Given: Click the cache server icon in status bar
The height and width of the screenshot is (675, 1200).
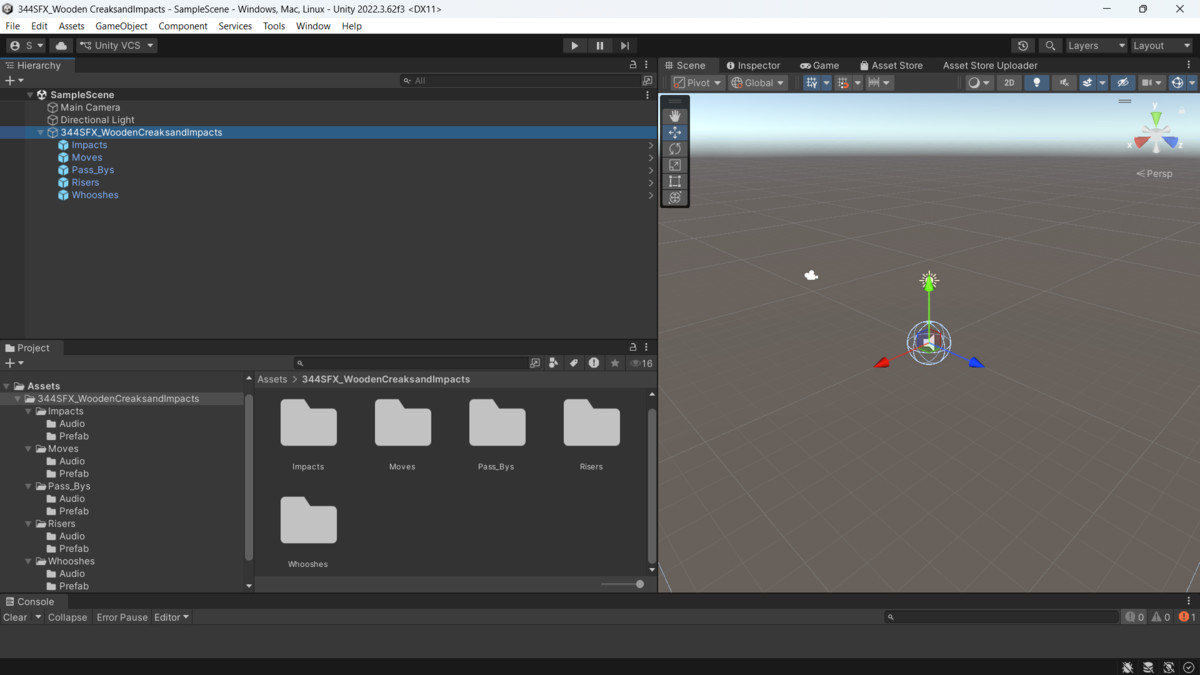Looking at the screenshot, I should pos(1148,667).
